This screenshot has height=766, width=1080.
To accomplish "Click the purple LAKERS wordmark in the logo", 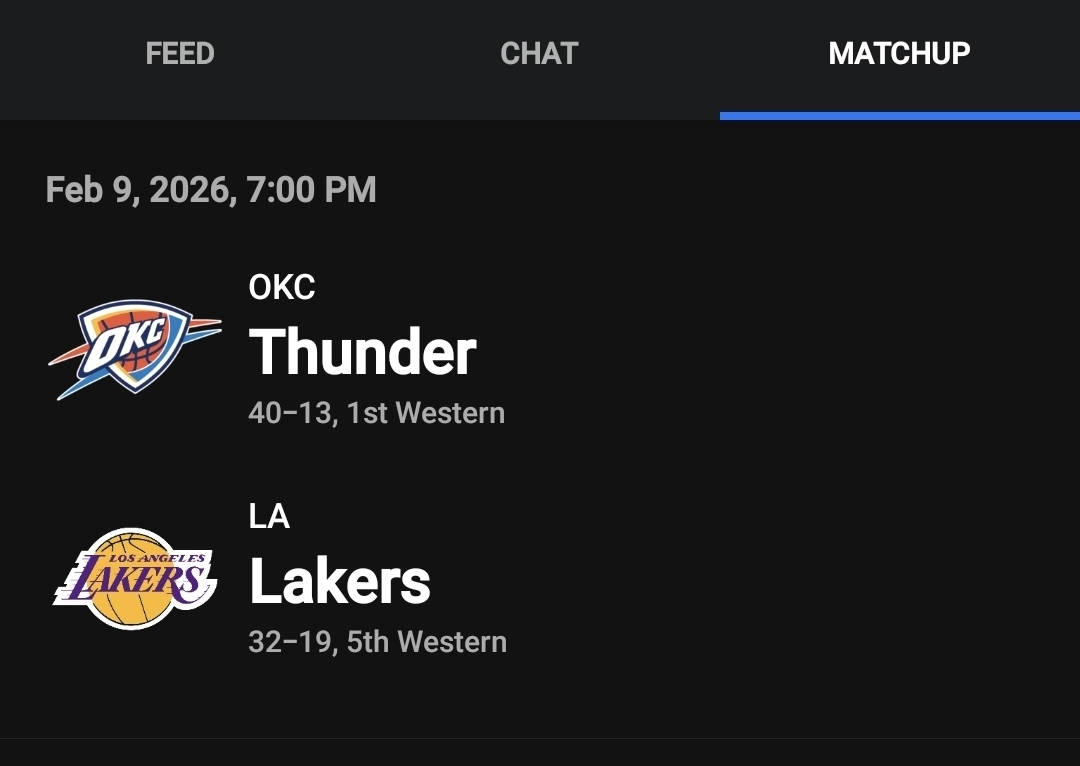I will (132, 580).
